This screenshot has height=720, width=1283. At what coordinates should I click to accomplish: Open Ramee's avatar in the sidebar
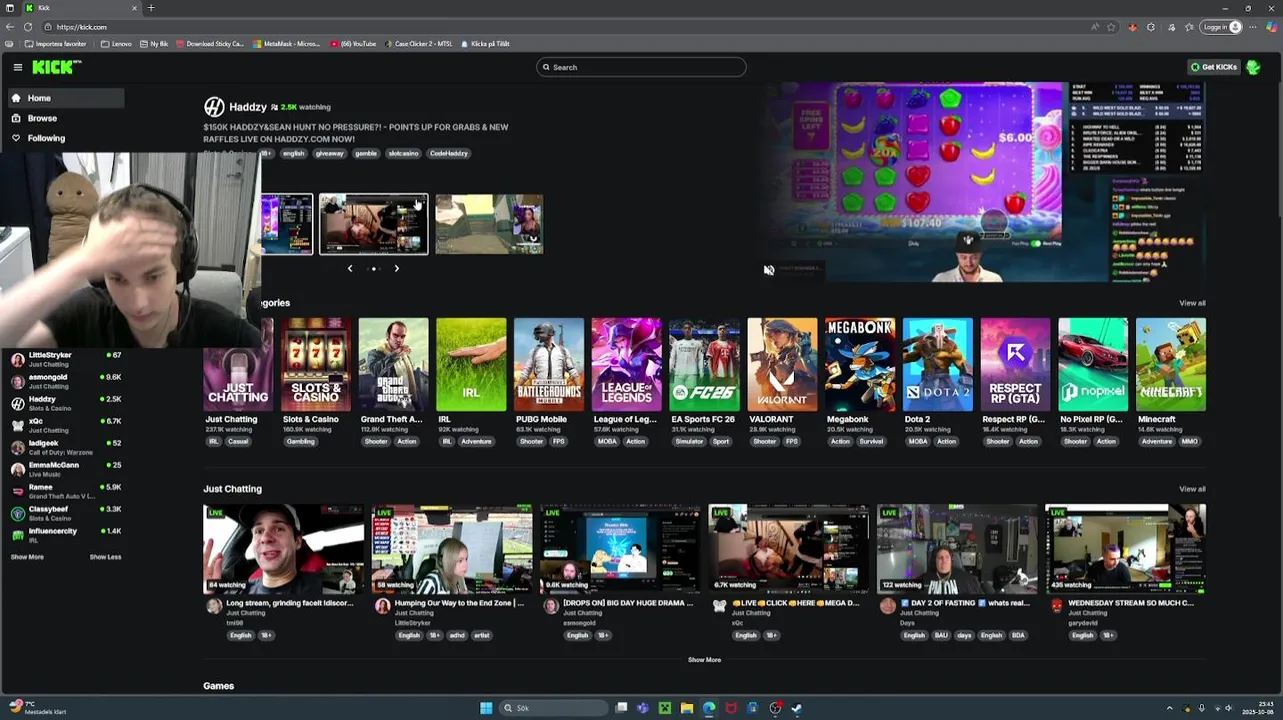coord(18,491)
